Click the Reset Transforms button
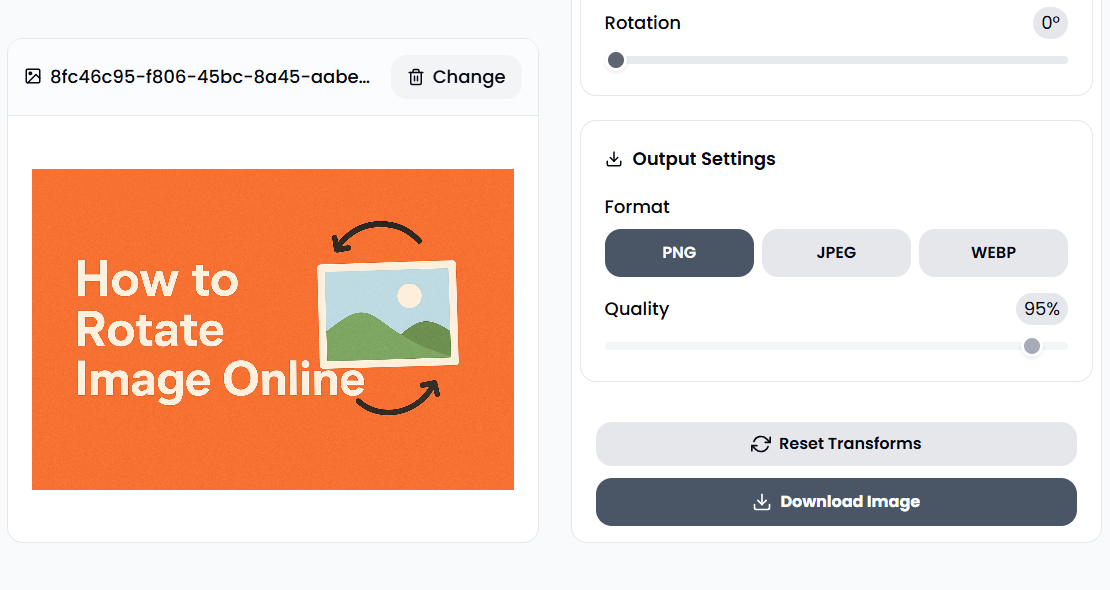Viewport: 1110px width, 590px height. tap(836, 443)
